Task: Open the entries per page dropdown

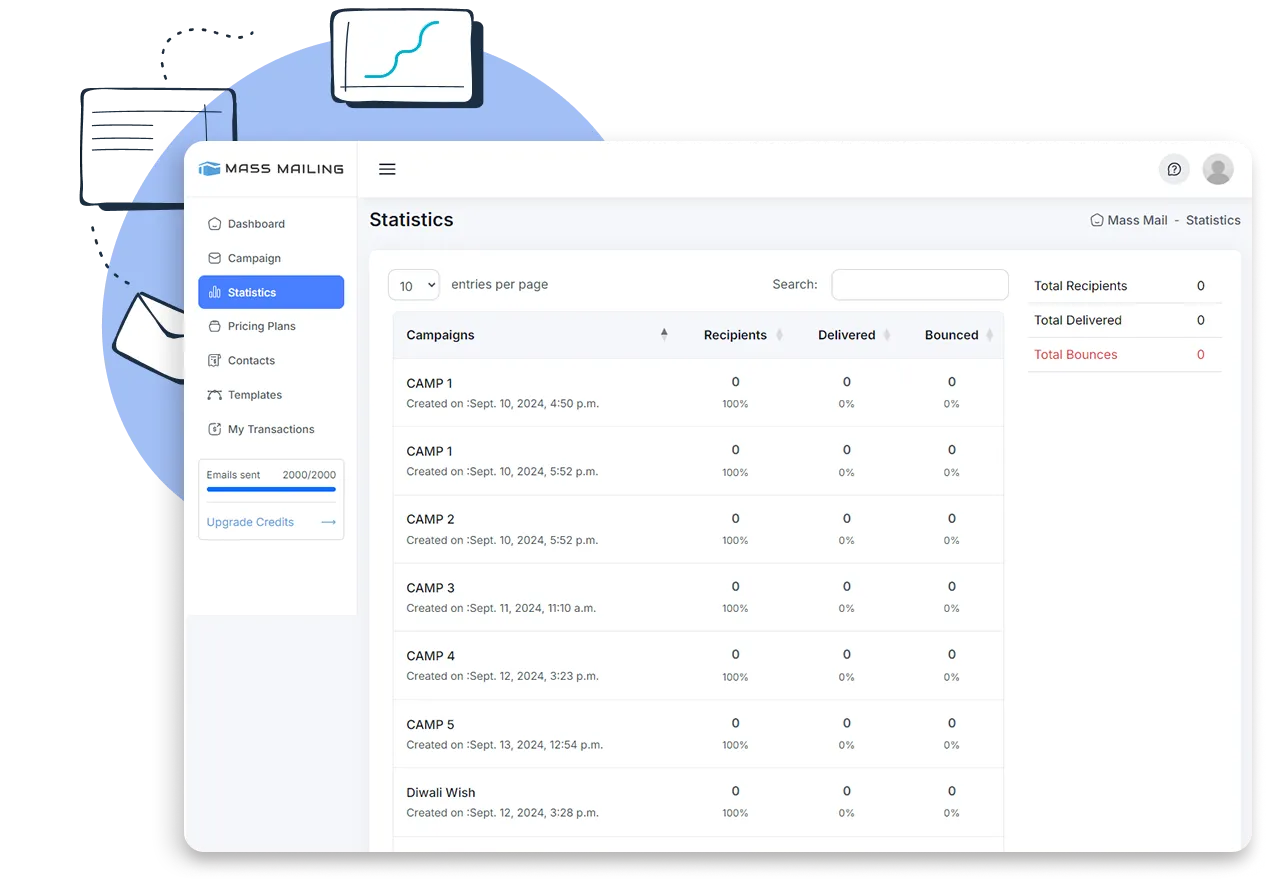Action: click(x=413, y=285)
